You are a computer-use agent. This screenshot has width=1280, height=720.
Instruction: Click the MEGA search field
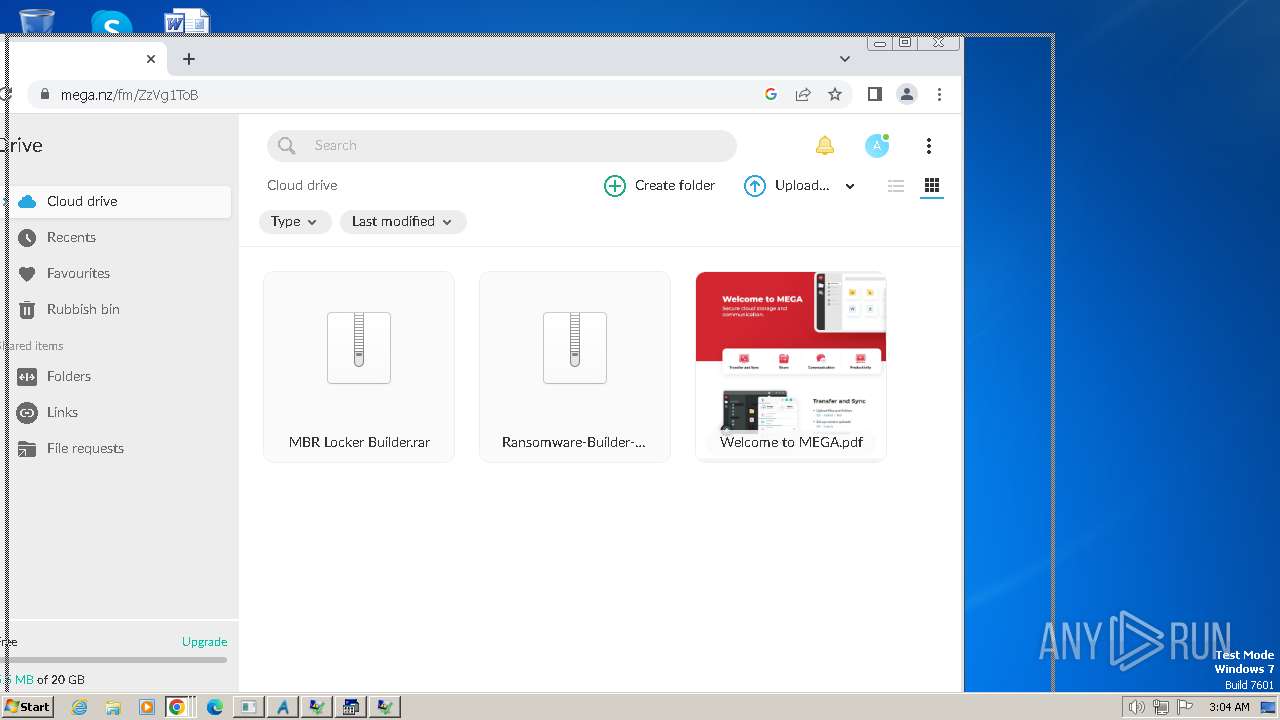[502, 146]
